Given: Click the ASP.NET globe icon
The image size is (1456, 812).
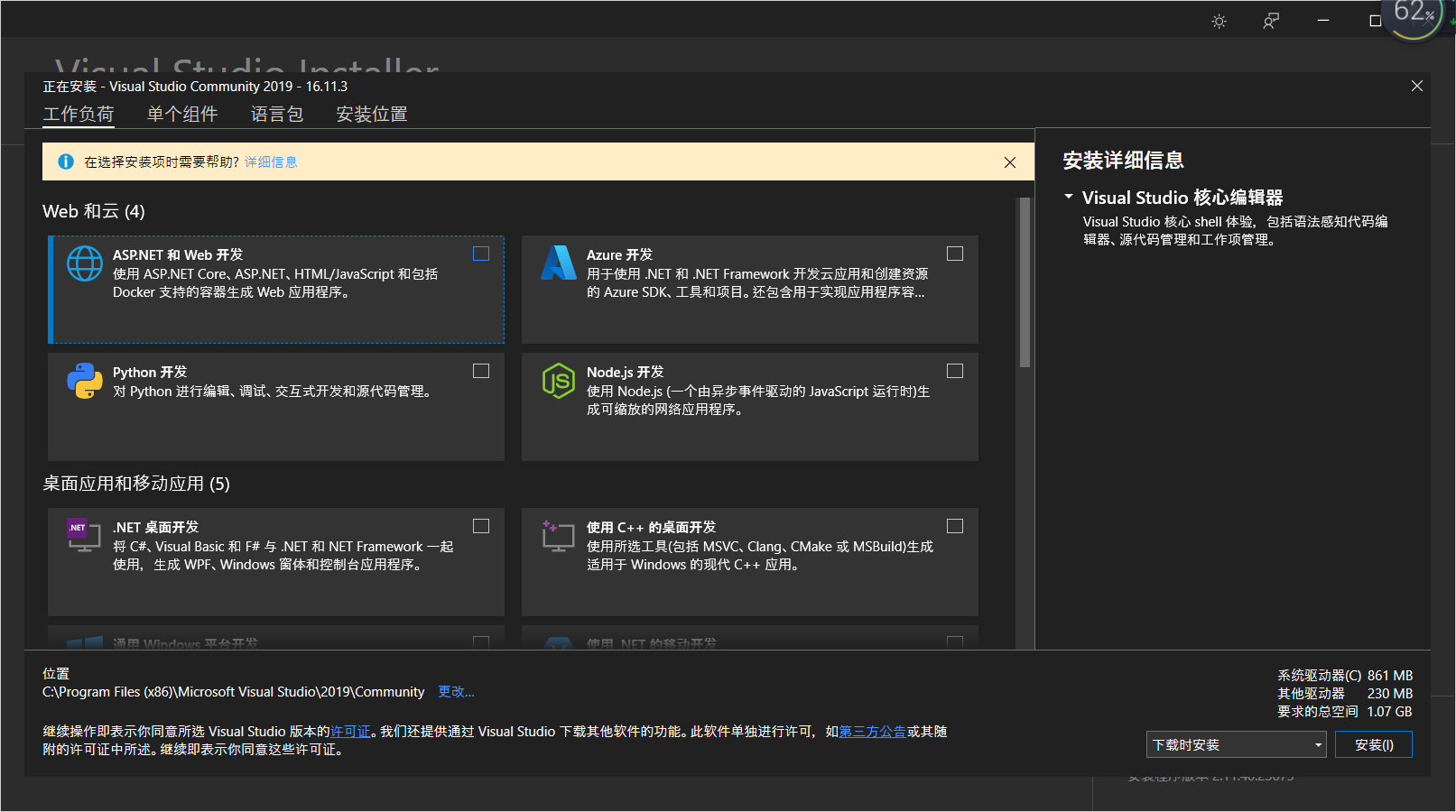Looking at the screenshot, I should [85, 263].
